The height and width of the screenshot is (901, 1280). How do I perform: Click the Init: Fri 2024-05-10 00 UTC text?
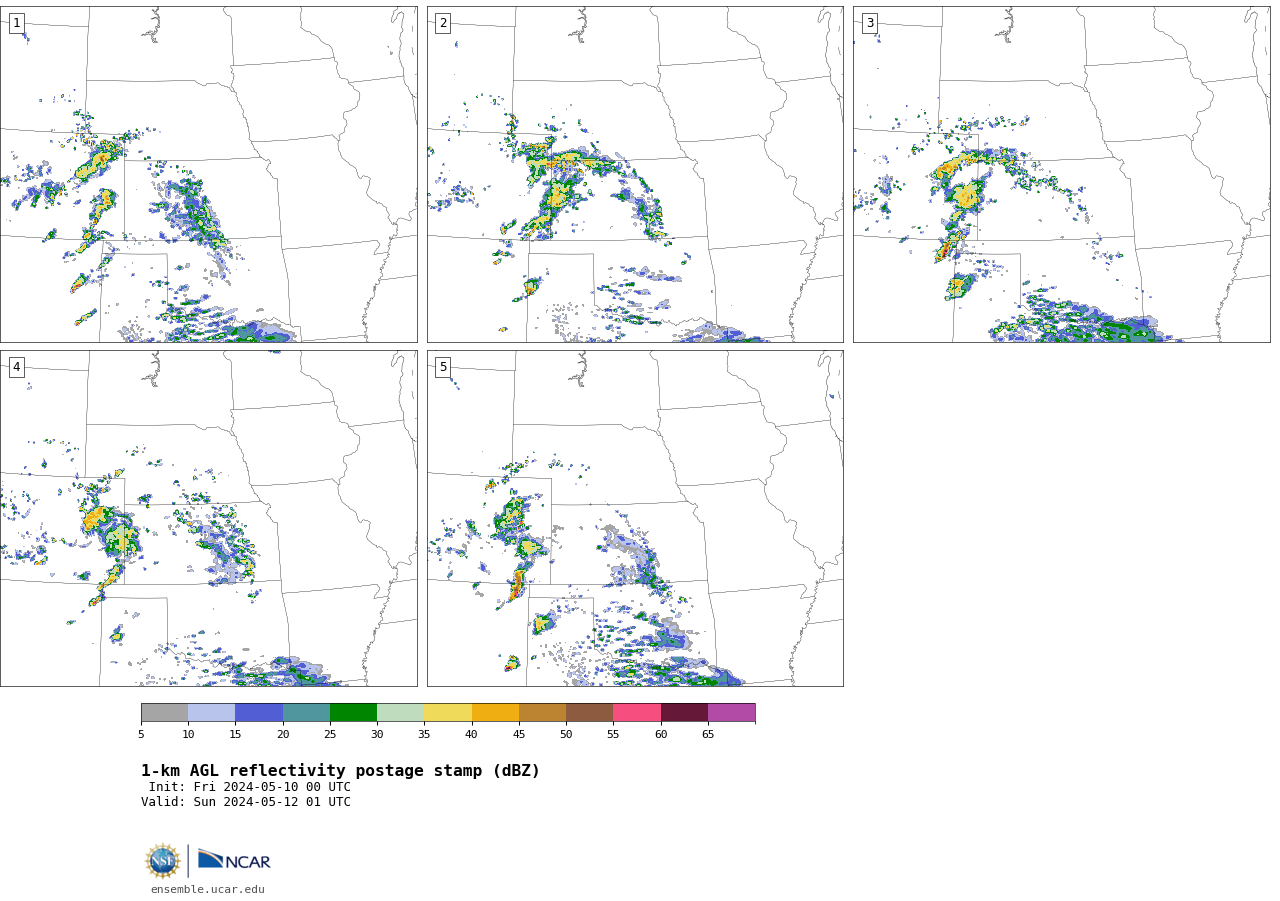(x=250, y=787)
